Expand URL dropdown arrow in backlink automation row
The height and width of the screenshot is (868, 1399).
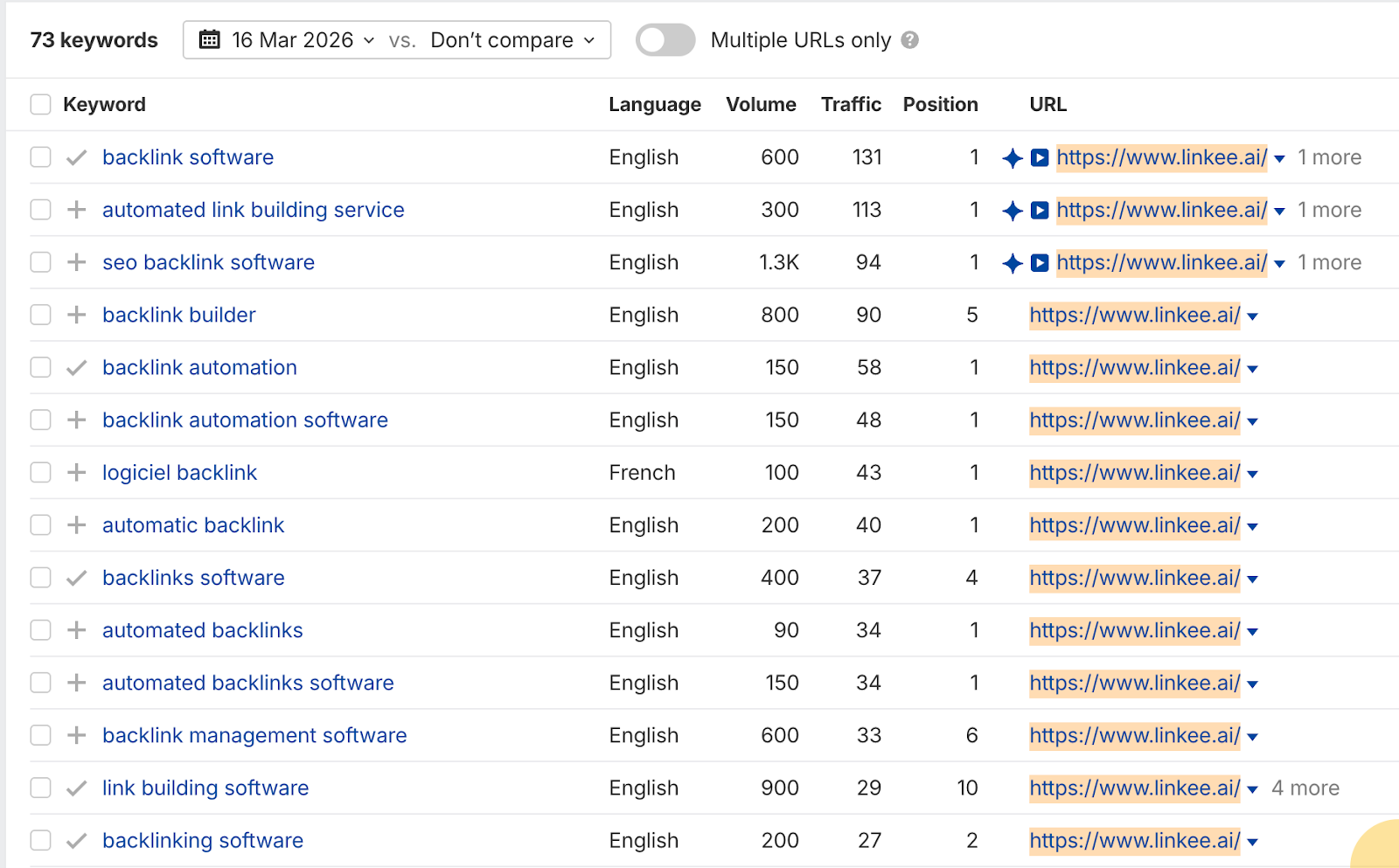1253,369
